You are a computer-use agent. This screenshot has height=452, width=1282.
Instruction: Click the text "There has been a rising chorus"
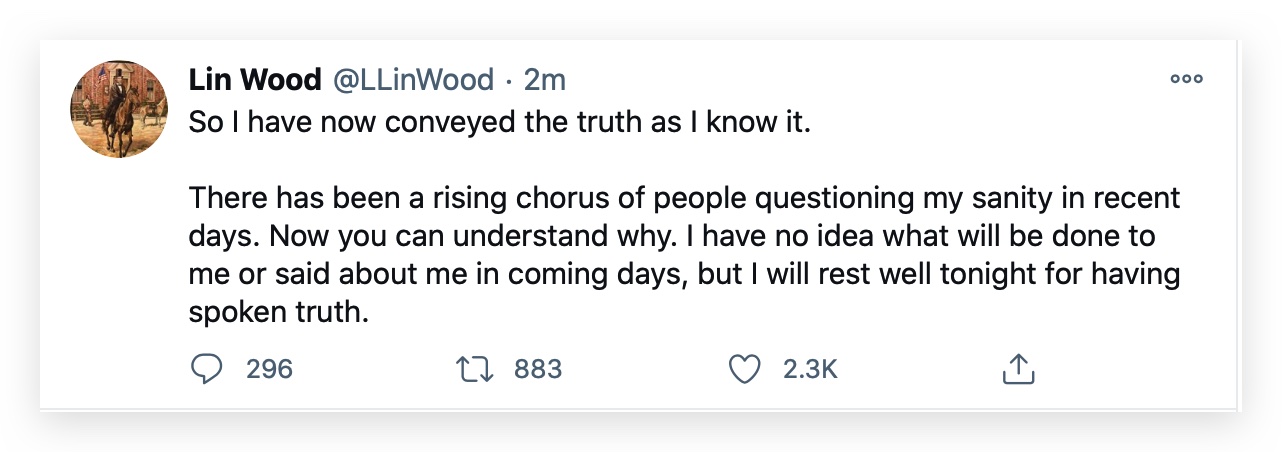click(x=402, y=198)
